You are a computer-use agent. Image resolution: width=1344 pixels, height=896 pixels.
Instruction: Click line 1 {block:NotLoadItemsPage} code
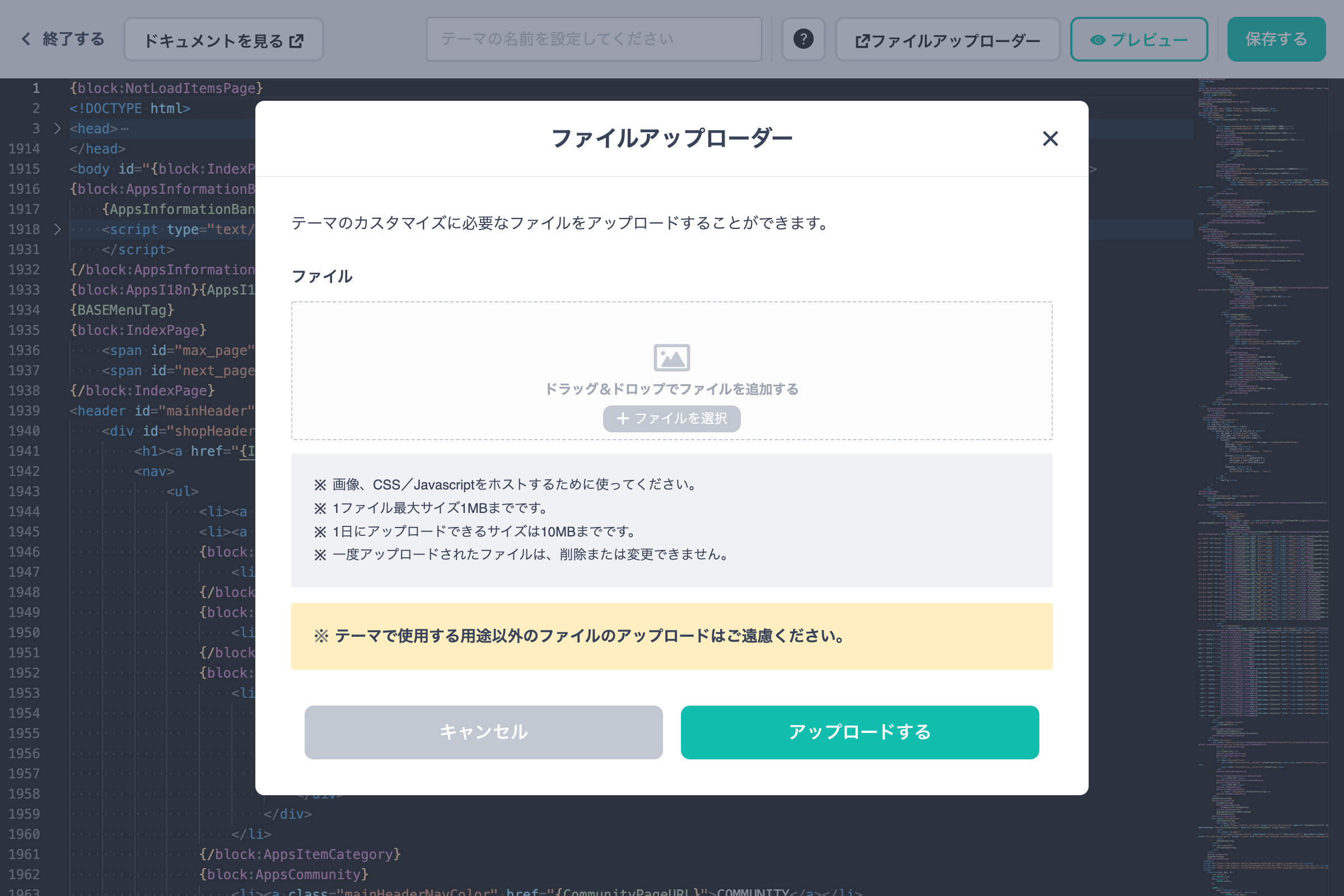(166, 88)
